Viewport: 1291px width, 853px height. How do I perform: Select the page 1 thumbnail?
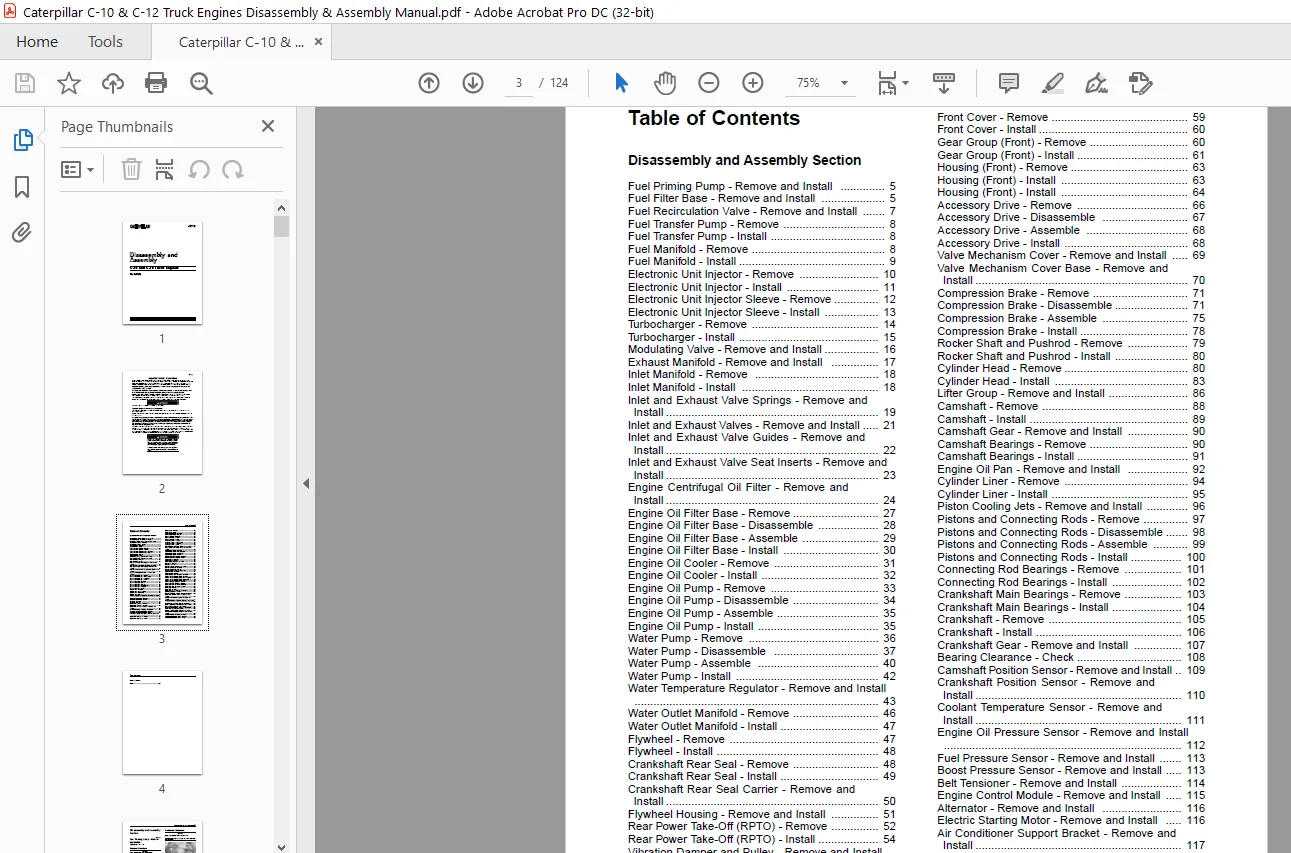pyautogui.click(x=162, y=272)
